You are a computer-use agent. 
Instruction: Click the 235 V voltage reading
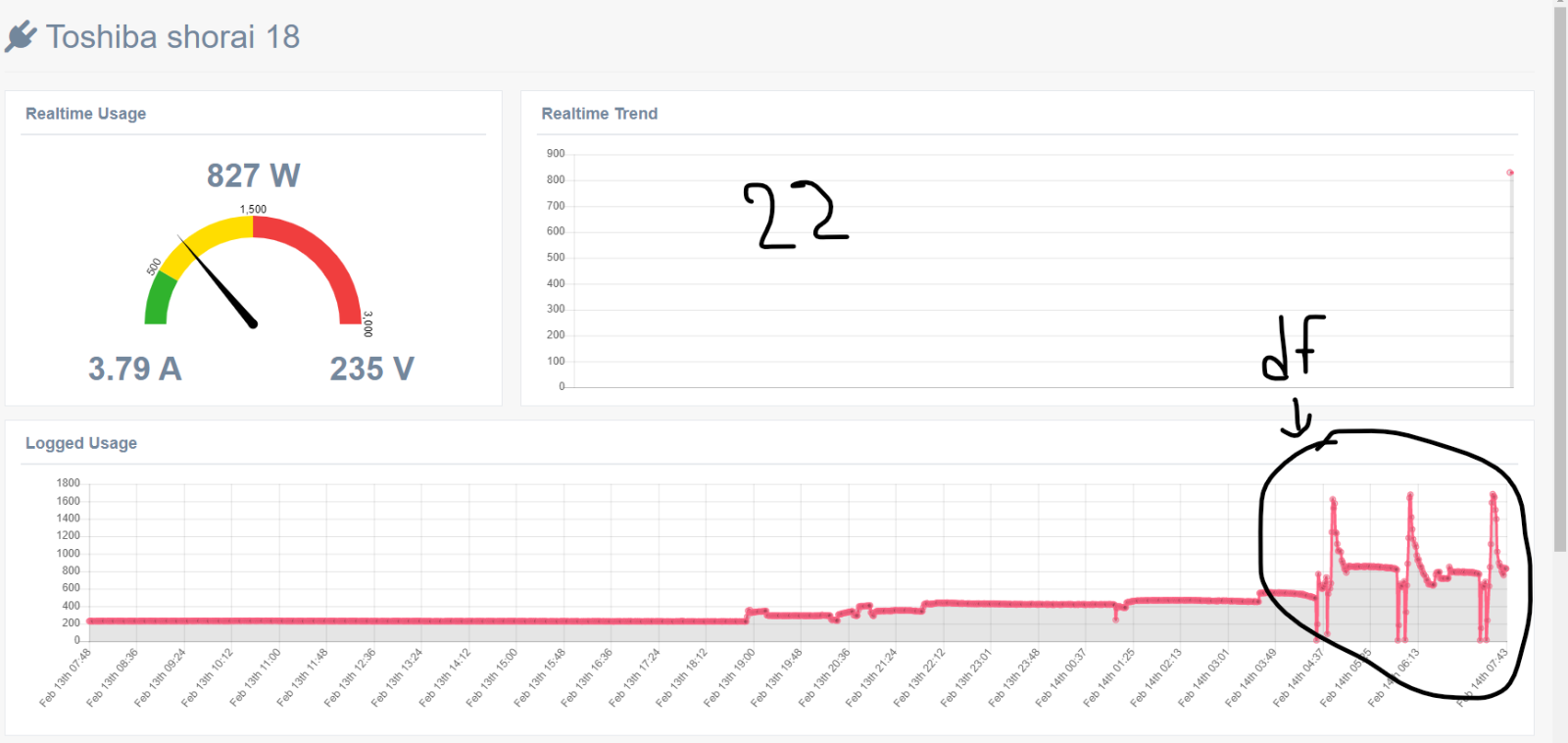click(371, 369)
